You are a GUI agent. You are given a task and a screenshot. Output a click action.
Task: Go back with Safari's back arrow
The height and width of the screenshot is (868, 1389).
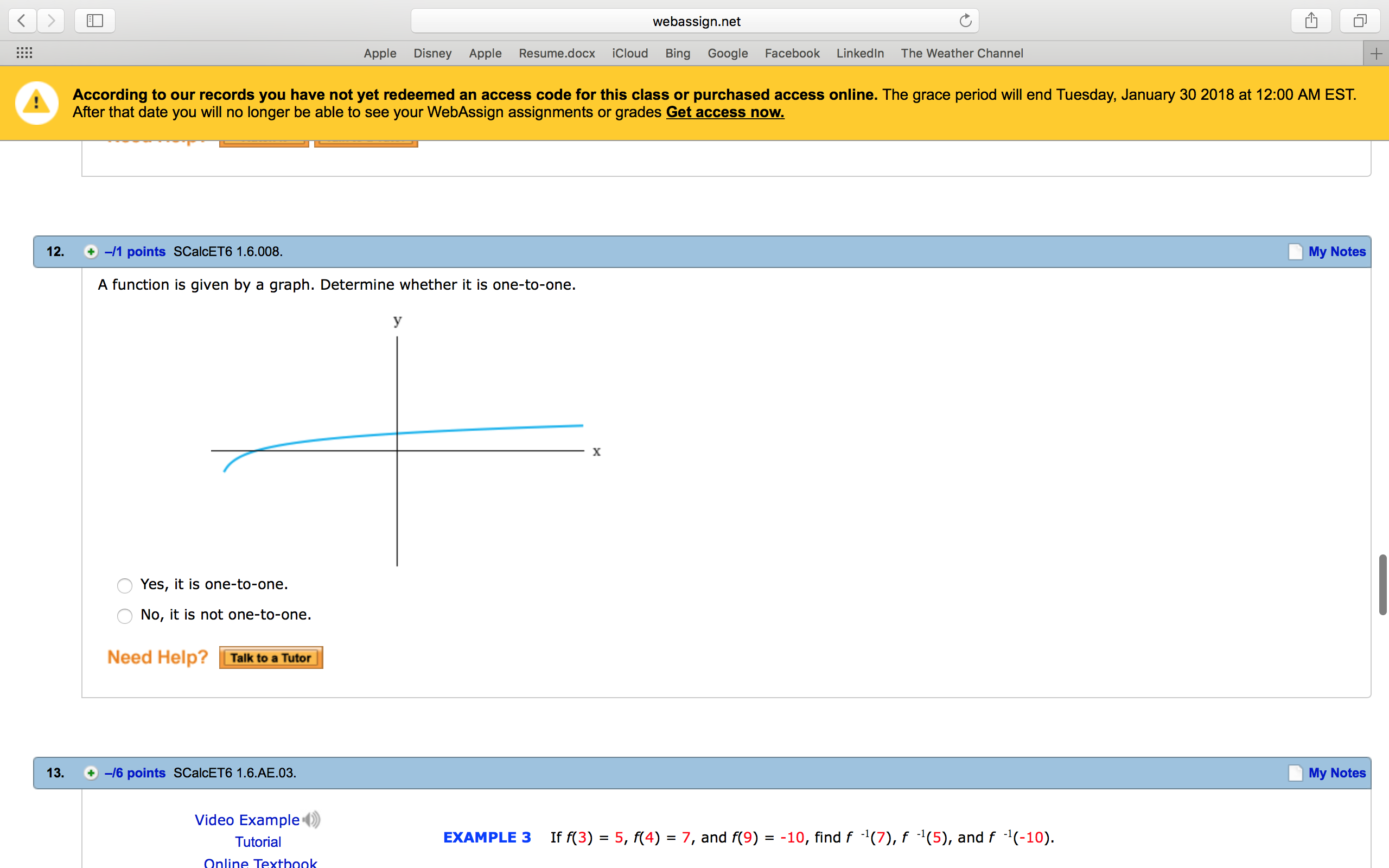pos(22,21)
